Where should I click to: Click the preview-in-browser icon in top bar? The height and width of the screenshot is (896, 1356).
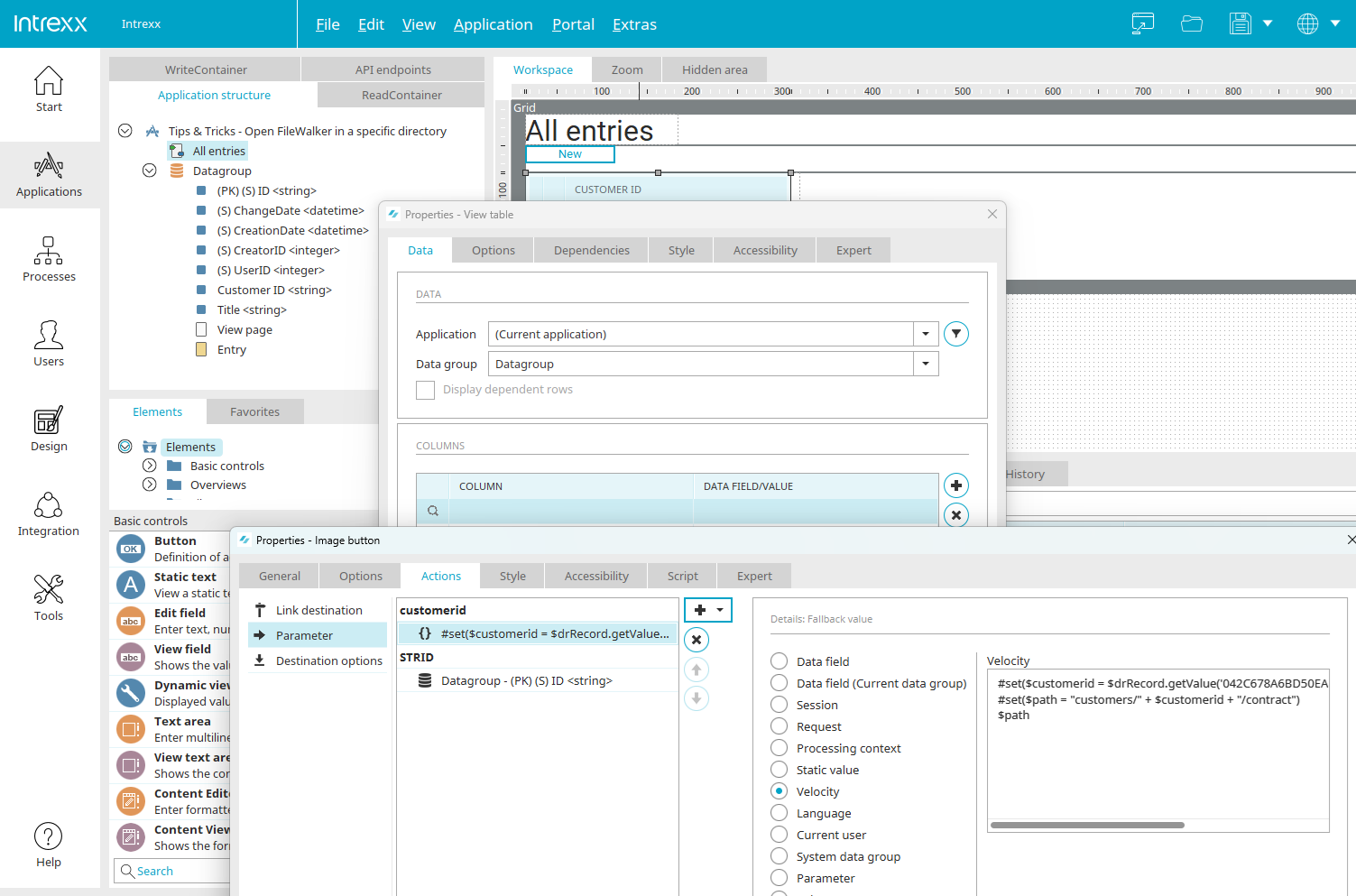(1143, 23)
